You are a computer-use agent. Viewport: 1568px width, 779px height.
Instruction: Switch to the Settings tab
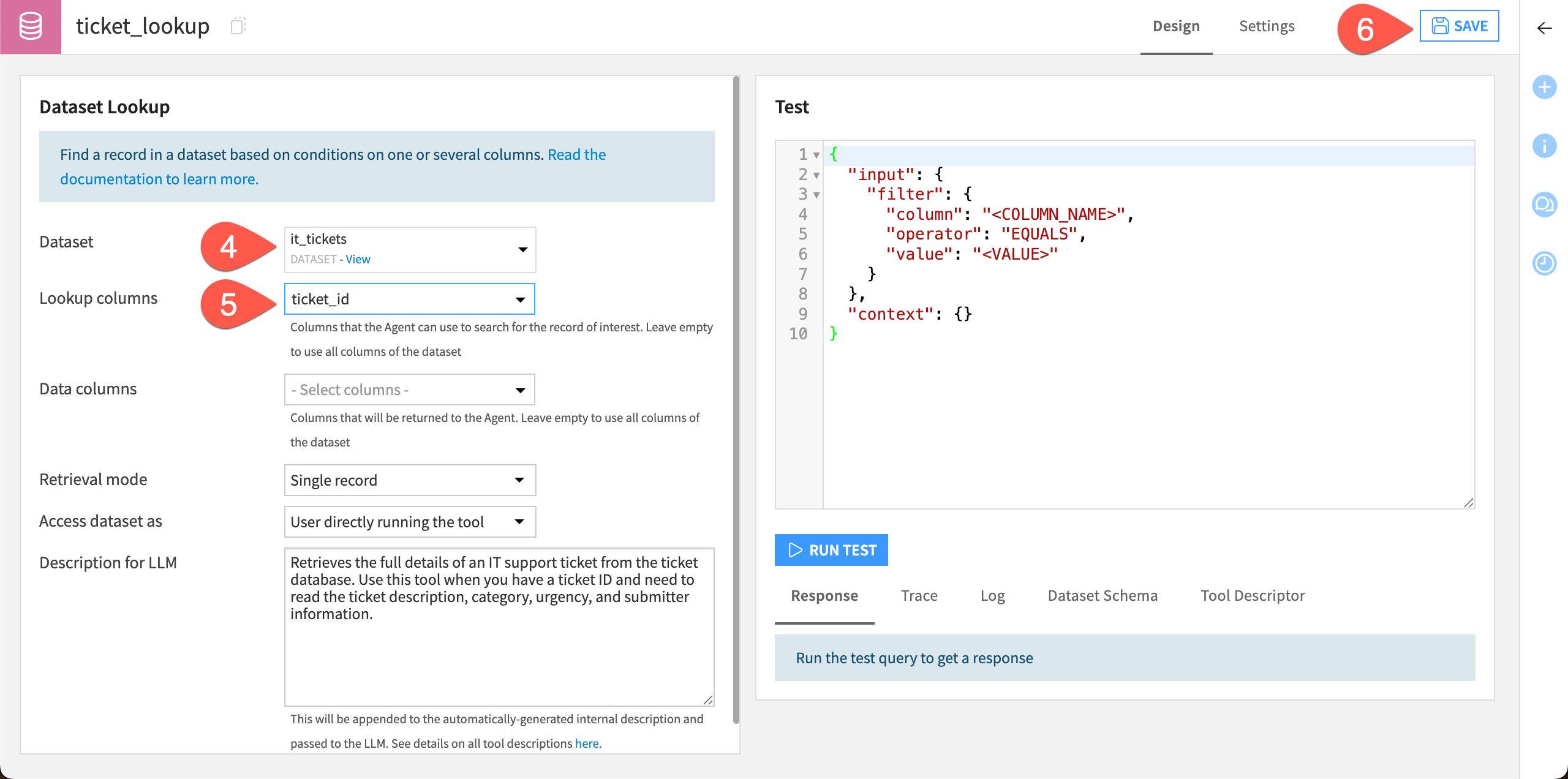click(x=1267, y=26)
